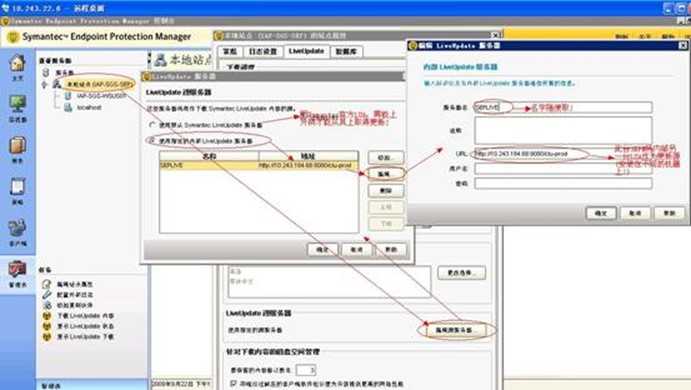Click the Show LiveUpdate Downloads task link
Viewport: 691px width, 390px height.
(x=85, y=337)
